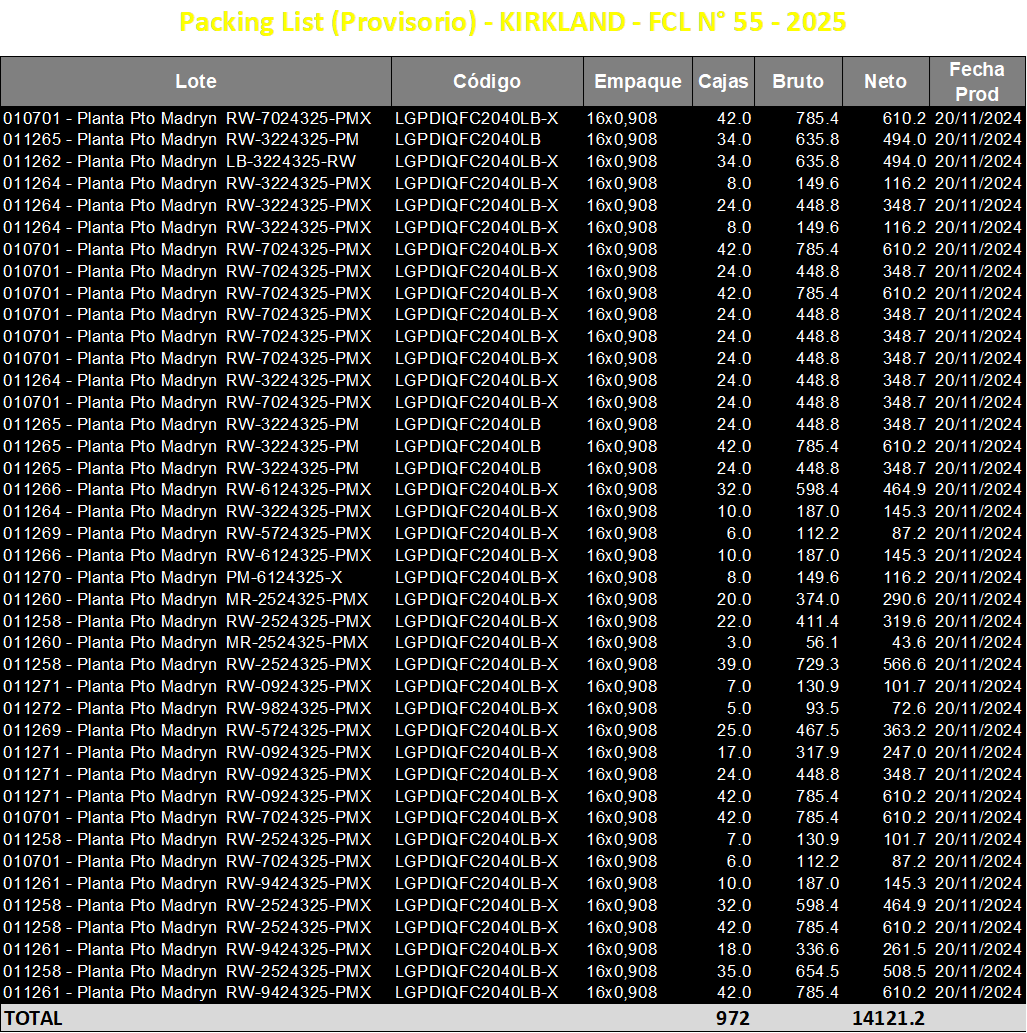Select the Neto column header
The width and height of the screenshot is (1027, 1033).
885,81
